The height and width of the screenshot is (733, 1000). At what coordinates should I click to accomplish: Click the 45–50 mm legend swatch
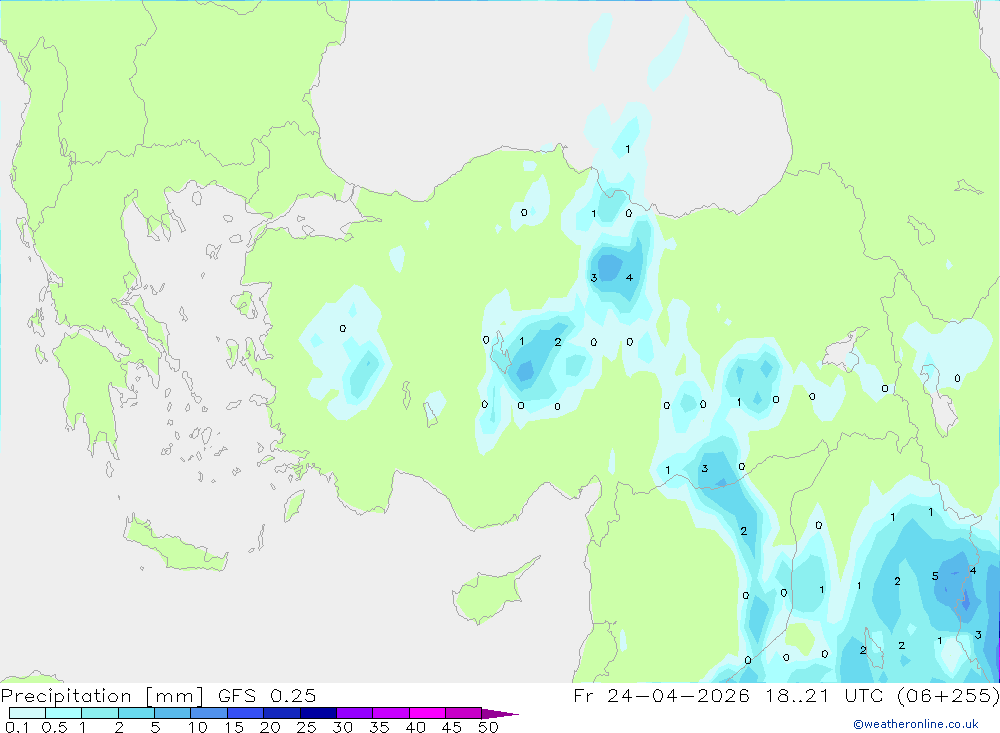point(464,713)
